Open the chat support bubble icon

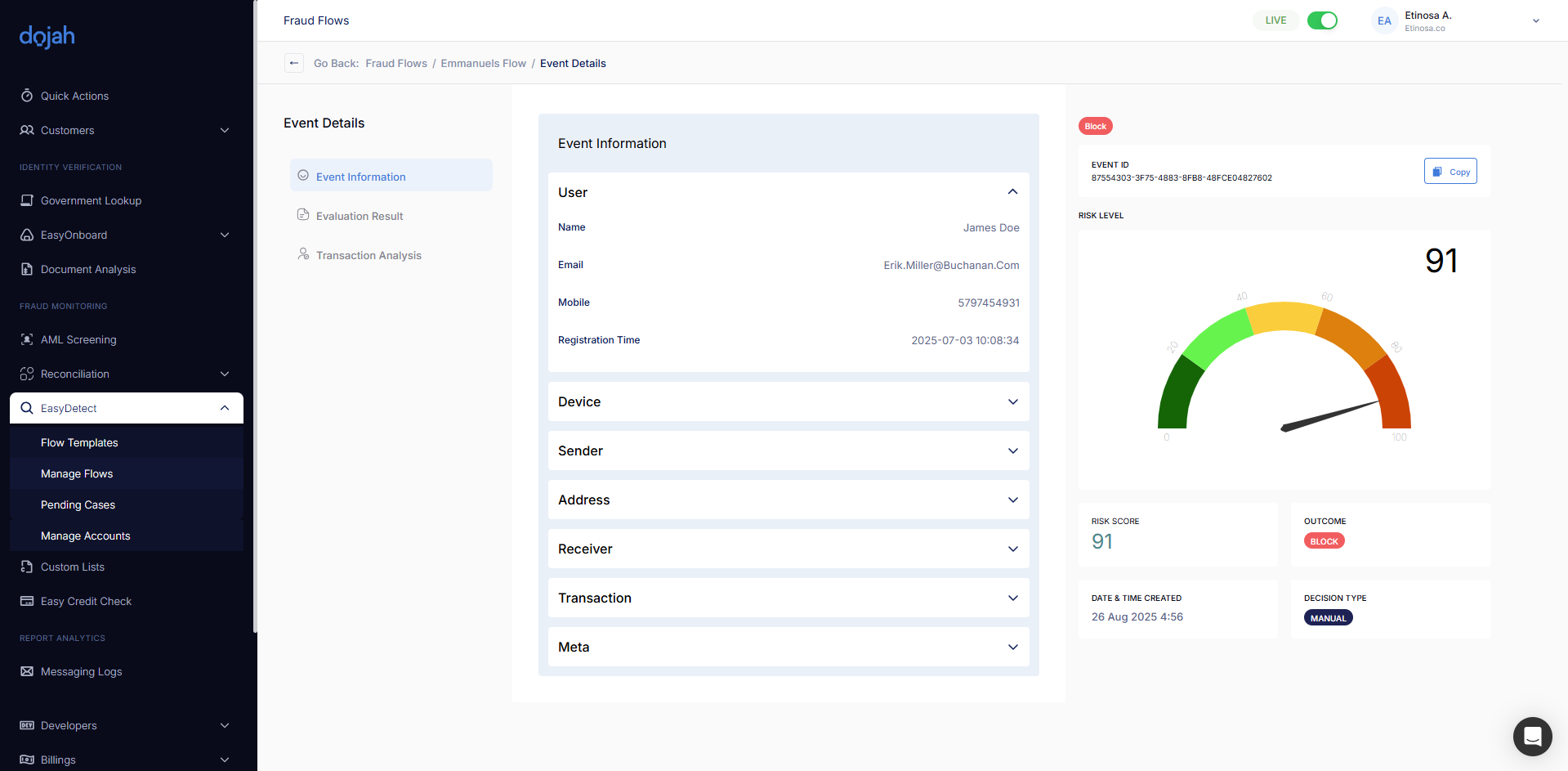click(x=1532, y=737)
